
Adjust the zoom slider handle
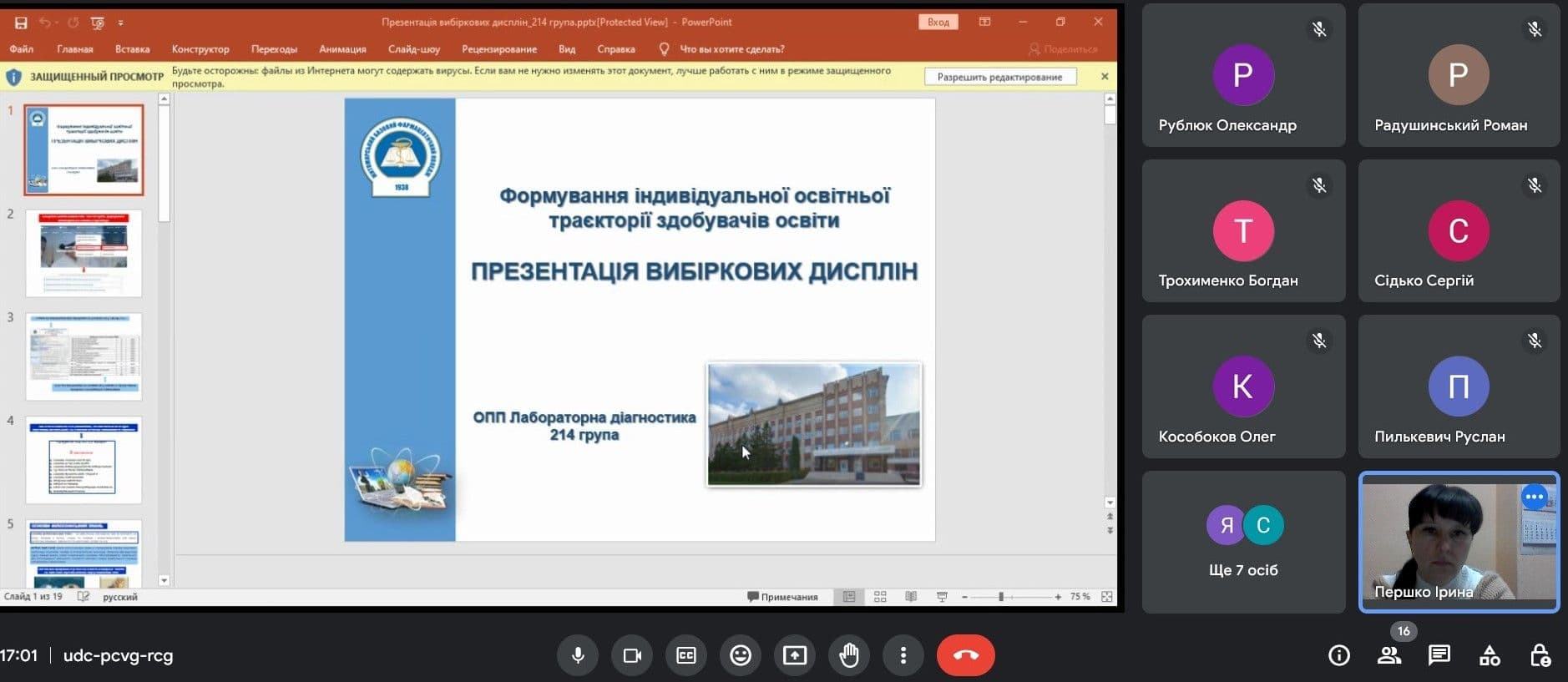pyautogui.click(x=1001, y=597)
